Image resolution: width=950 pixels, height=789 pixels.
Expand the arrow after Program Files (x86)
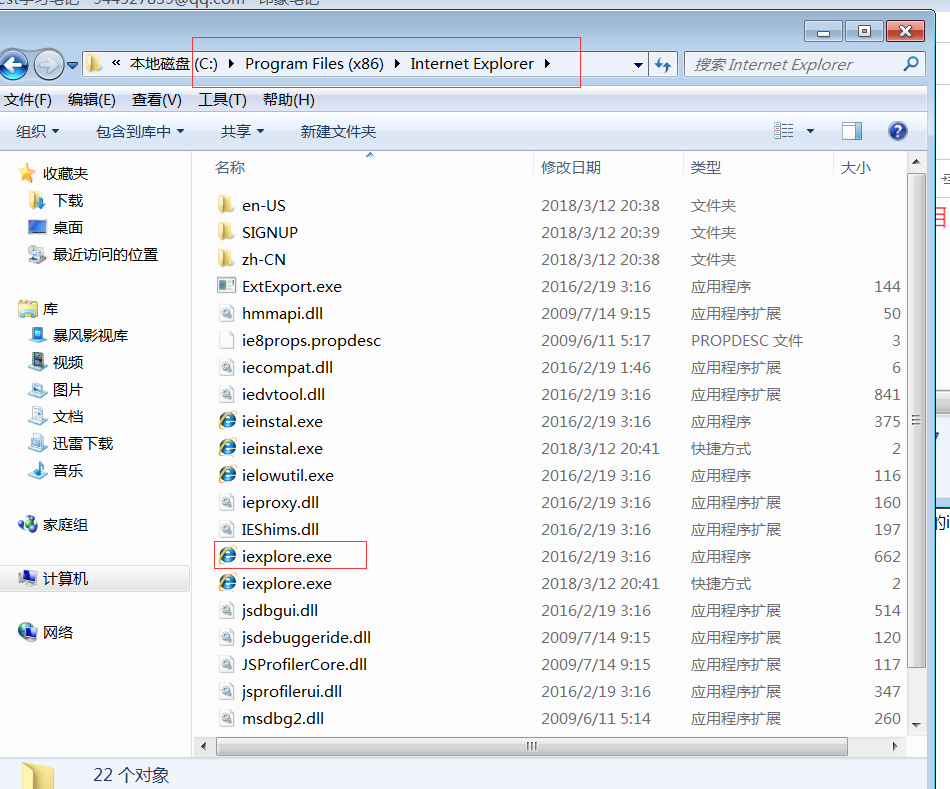[397, 64]
